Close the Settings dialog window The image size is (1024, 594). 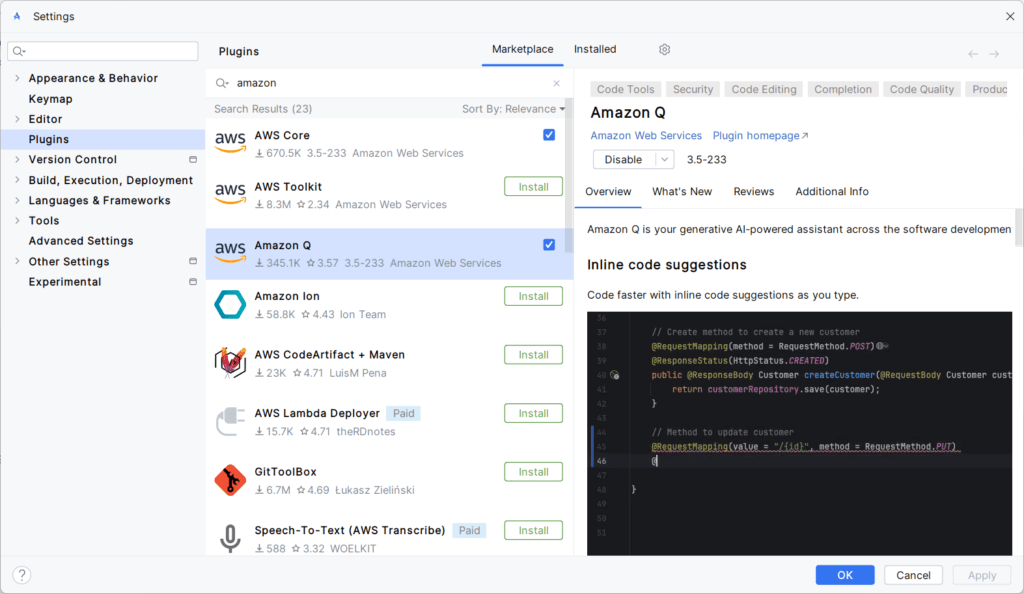click(x=1010, y=16)
